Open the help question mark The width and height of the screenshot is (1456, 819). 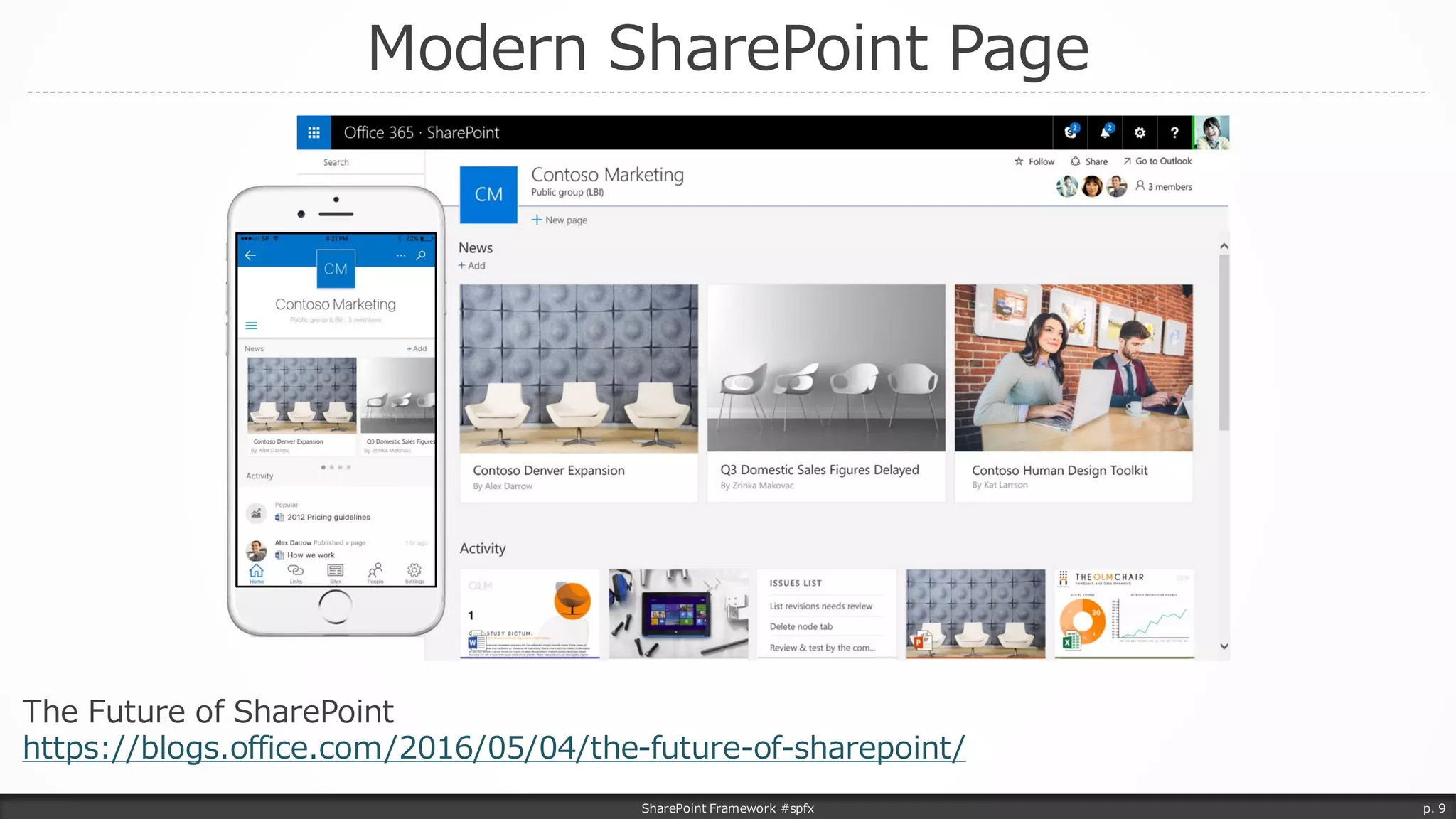[x=1174, y=132]
